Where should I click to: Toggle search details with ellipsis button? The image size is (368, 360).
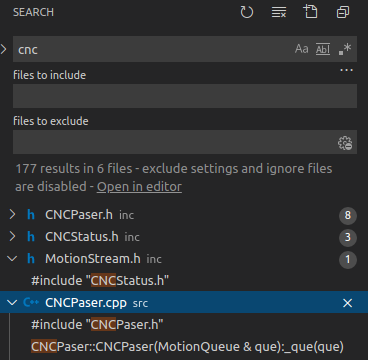(346, 70)
